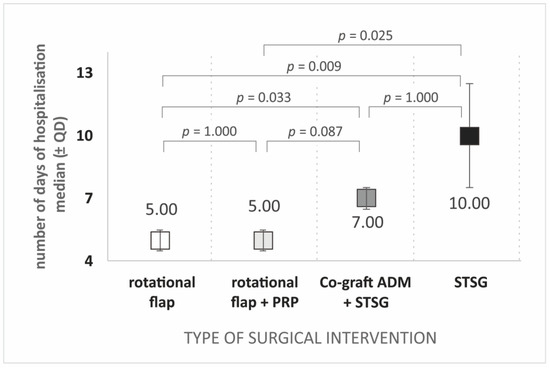Click the y-axis tick label 13
Screen dimensions: 550x369
[x=85, y=73]
